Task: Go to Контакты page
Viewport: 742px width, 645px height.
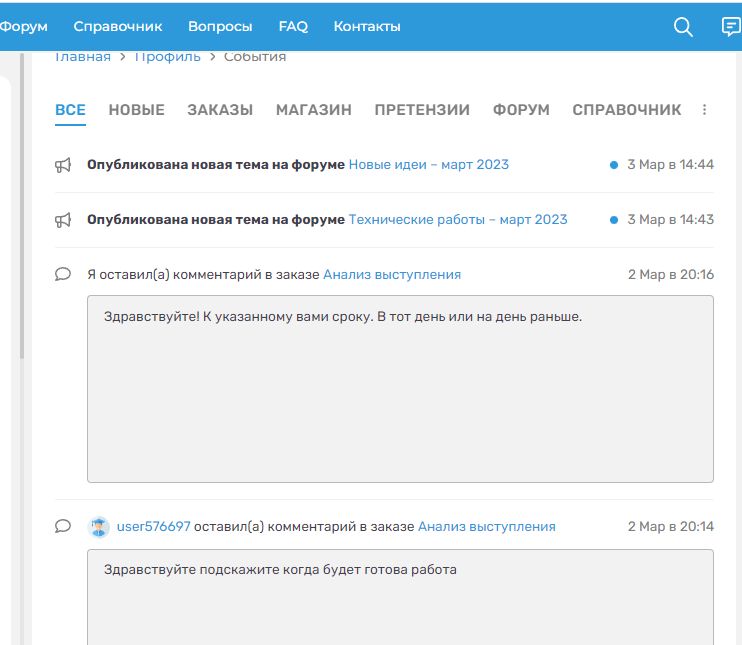Action: coord(367,27)
